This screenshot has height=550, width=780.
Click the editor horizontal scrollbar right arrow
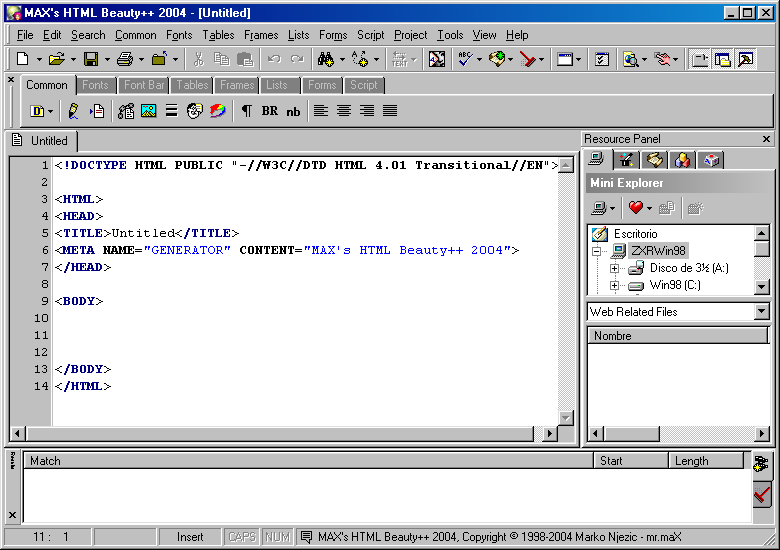(x=549, y=434)
